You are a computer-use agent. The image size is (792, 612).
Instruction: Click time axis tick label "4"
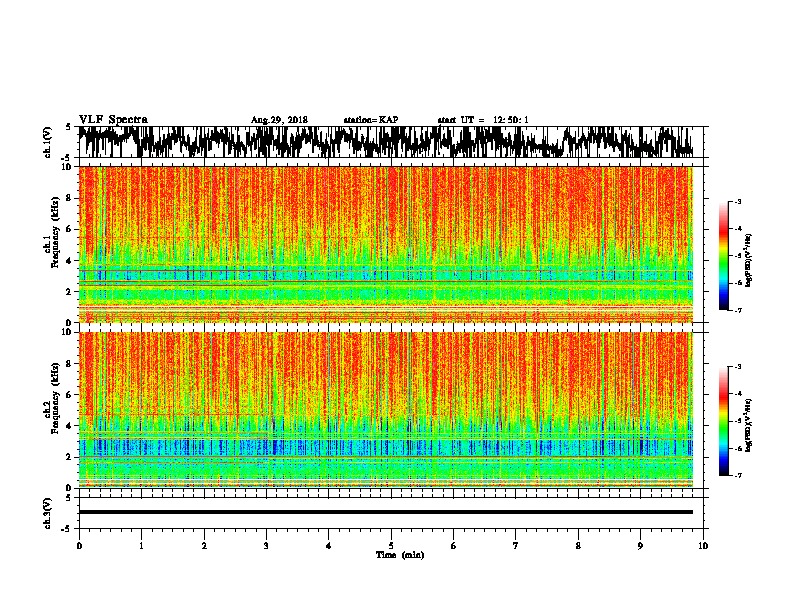coord(329,546)
